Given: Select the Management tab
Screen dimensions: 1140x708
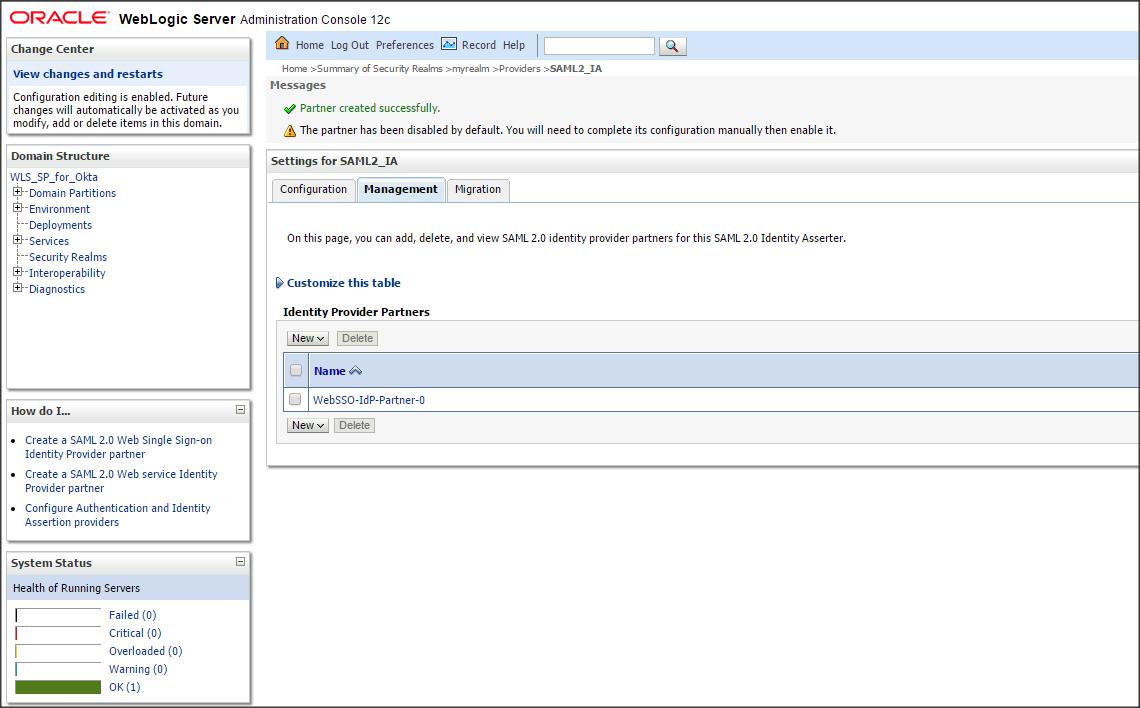Looking at the screenshot, I should coord(401,190).
